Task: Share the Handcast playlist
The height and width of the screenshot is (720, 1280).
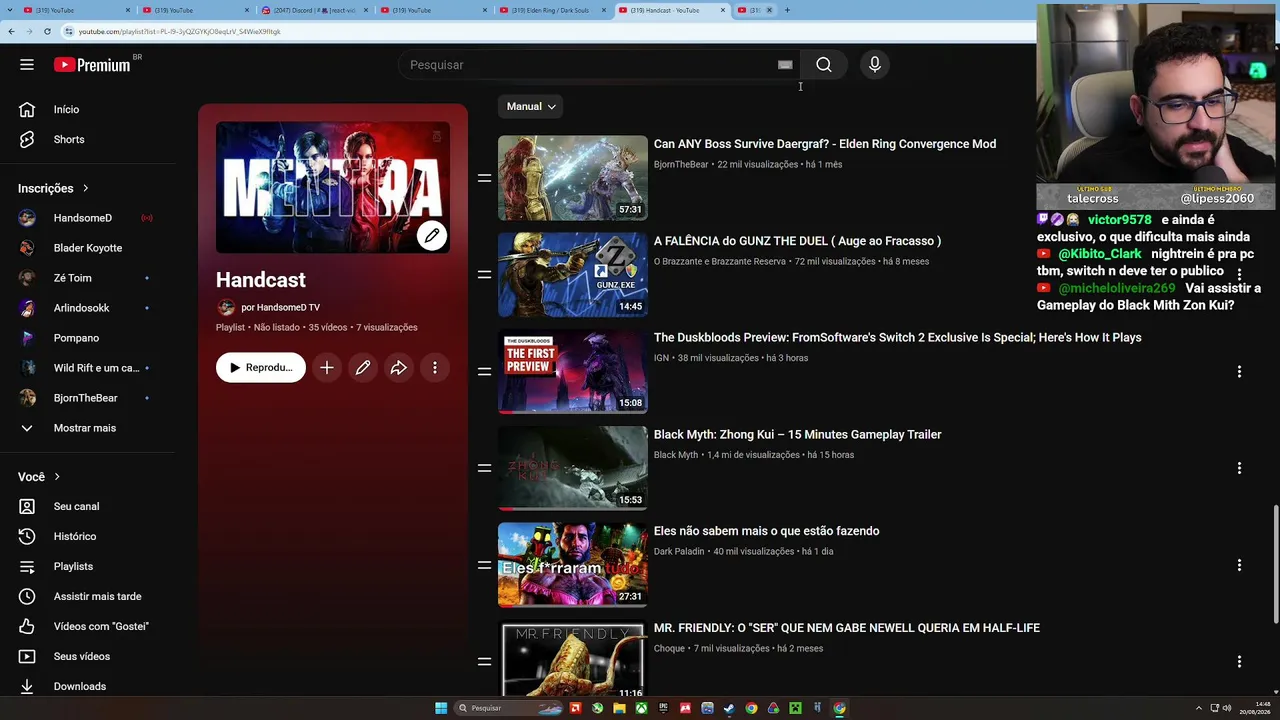Action: click(399, 368)
